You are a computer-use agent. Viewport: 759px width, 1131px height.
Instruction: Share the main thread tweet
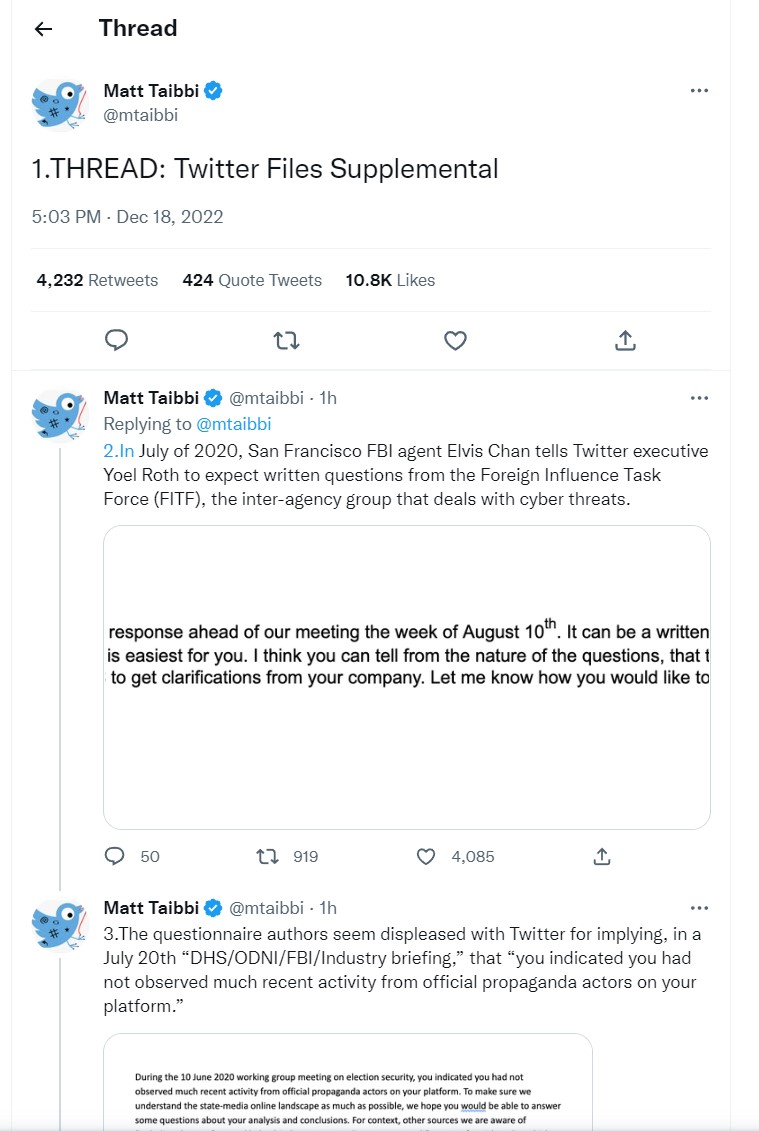(x=625, y=340)
